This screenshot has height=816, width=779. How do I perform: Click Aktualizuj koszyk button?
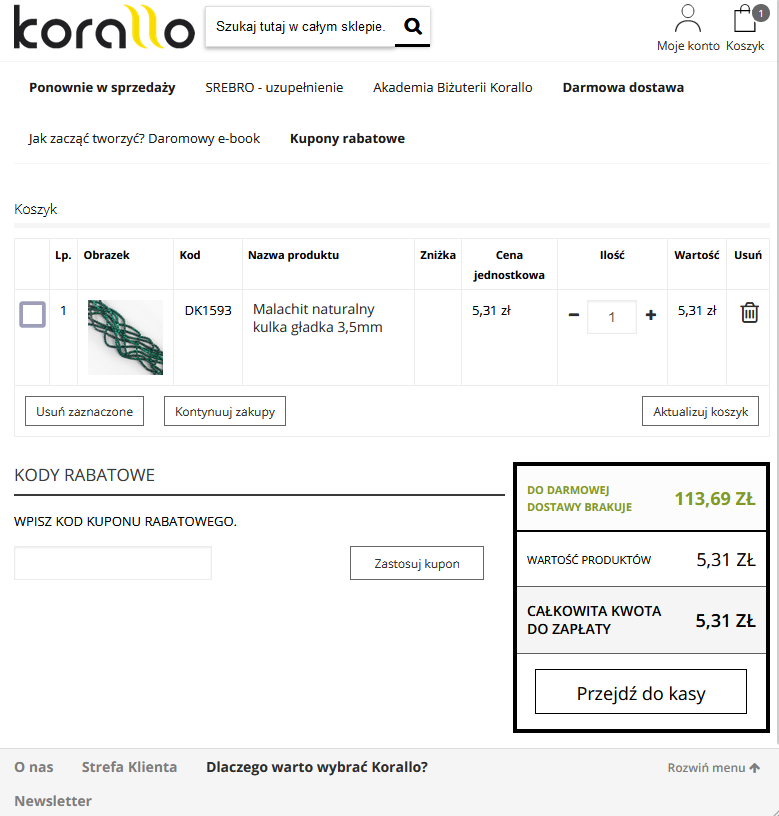700,411
